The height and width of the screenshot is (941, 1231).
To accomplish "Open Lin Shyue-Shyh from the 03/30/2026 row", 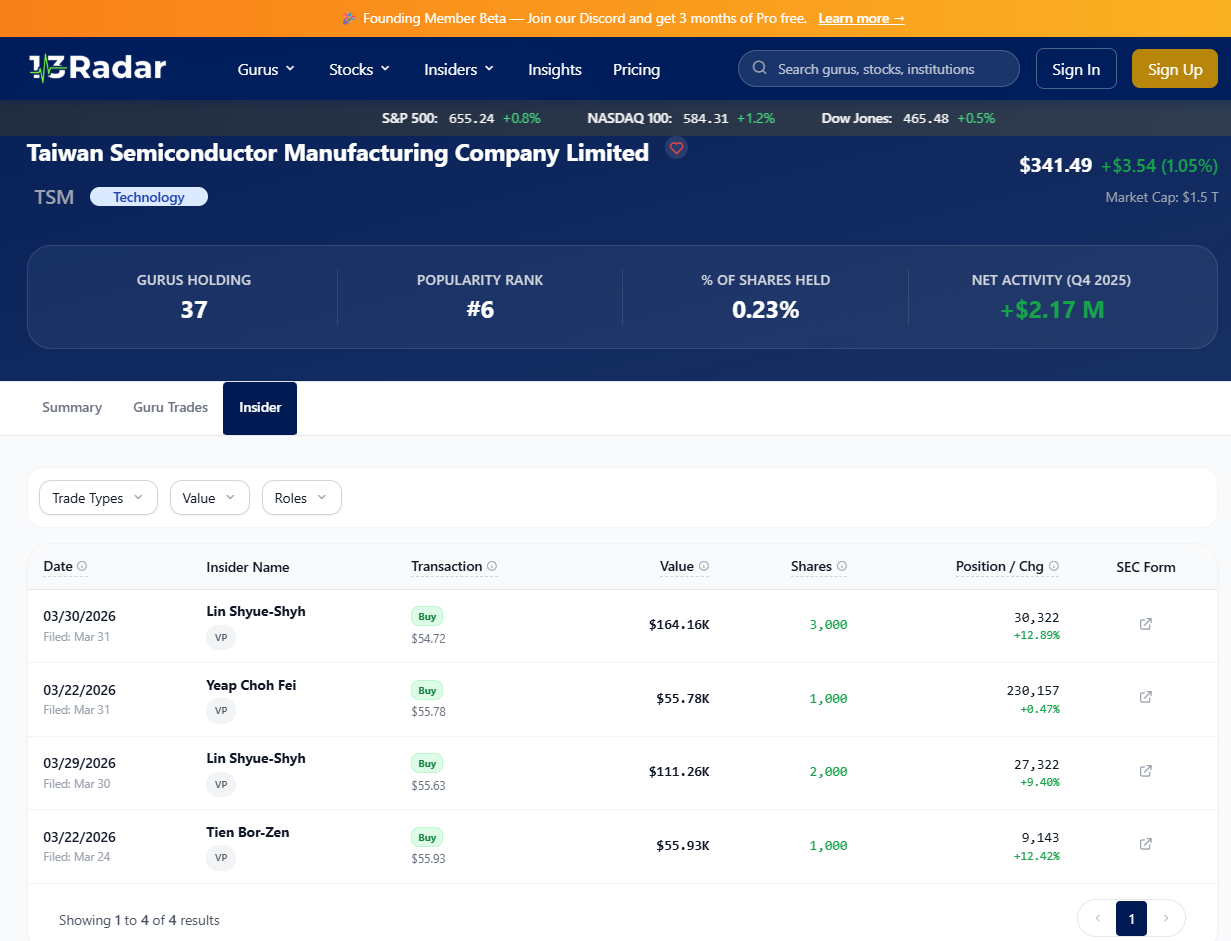I will (256, 611).
